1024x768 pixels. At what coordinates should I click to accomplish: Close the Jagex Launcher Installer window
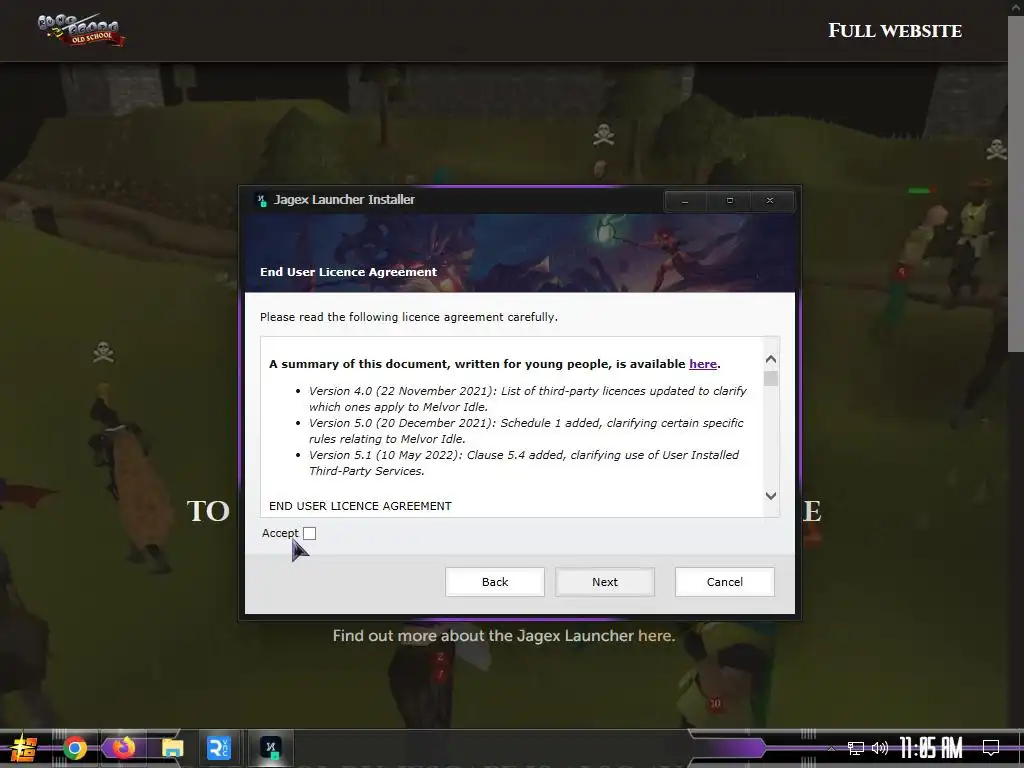tap(771, 201)
